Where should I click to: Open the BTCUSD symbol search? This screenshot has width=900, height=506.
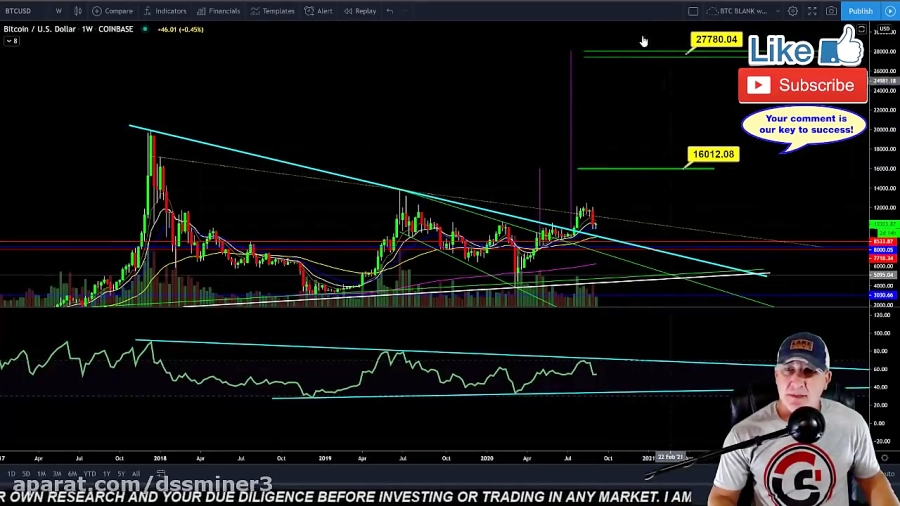coord(18,11)
